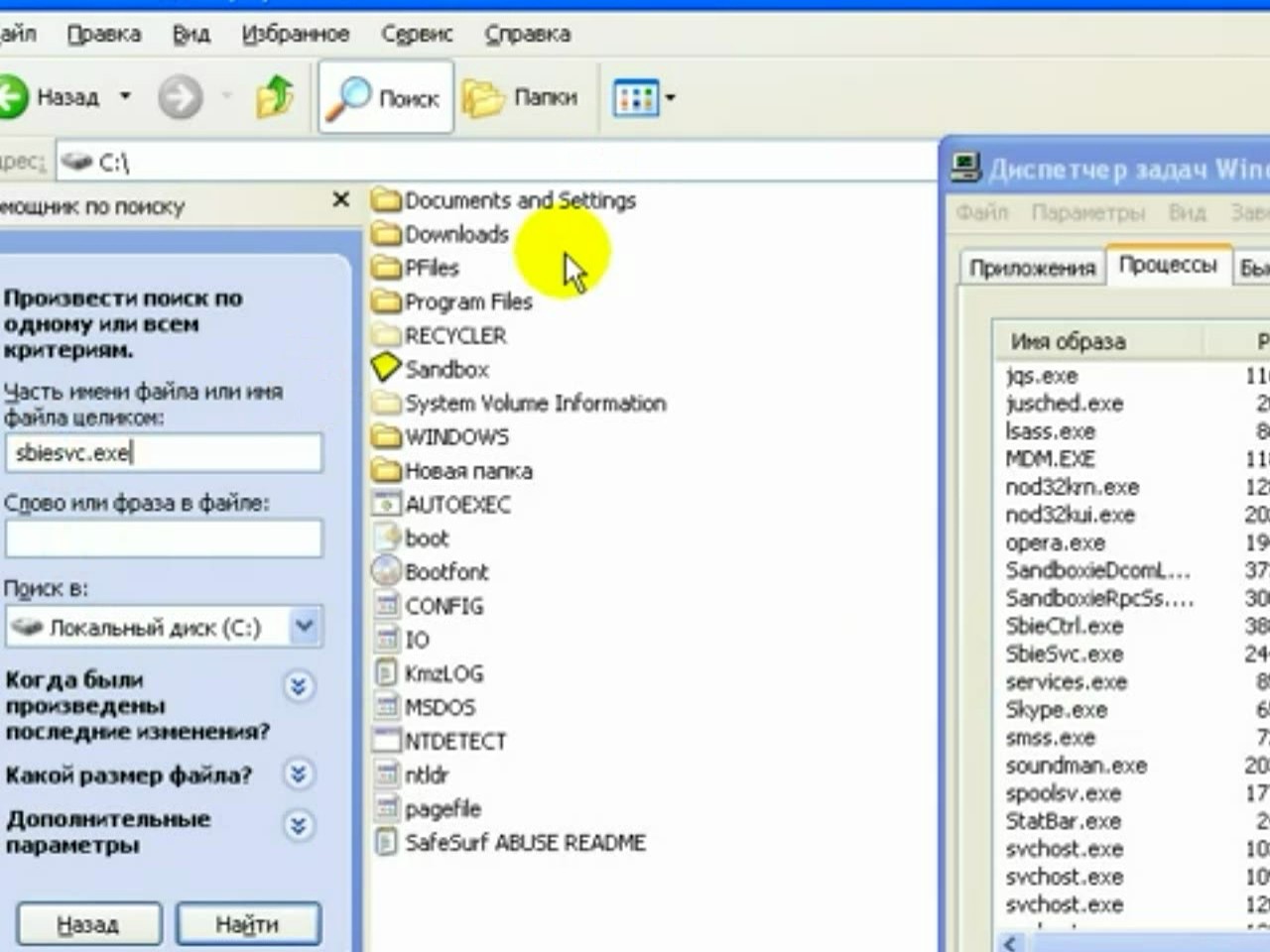Expand the 'When was it modified' section

coord(298,686)
